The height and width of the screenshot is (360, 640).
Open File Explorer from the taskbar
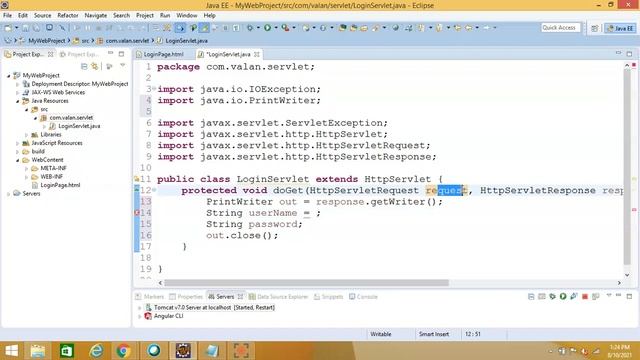(38, 351)
